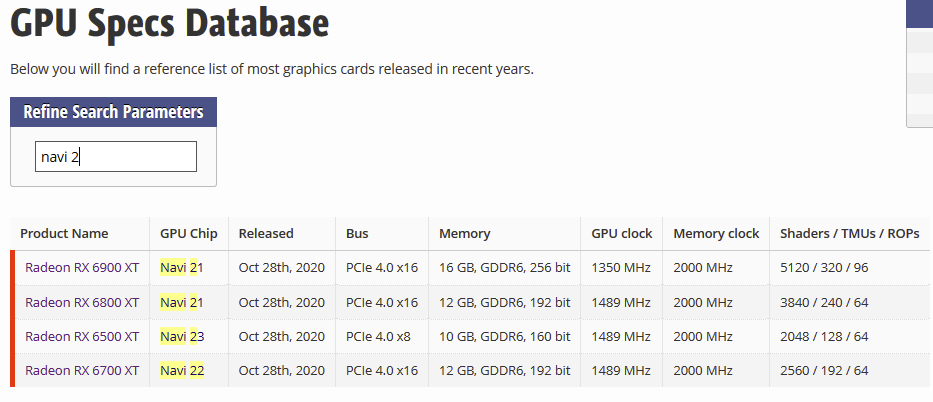Click the Shaders / TMUs / ROPs header
Image resolution: width=933 pixels, height=402 pixels.
(850, 234)
